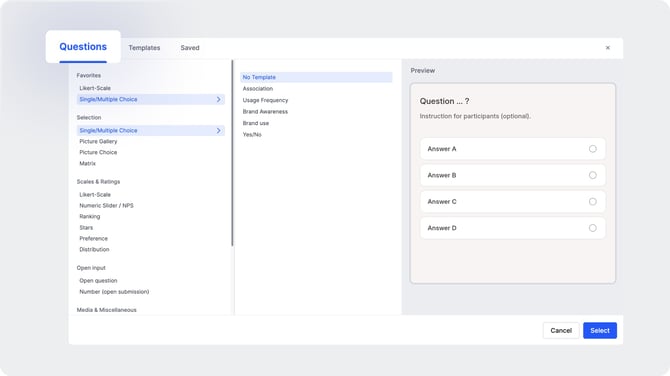Screen dimensions: 670x376
Task: Choose Number (open submission) type
Action: pos(114,292)
